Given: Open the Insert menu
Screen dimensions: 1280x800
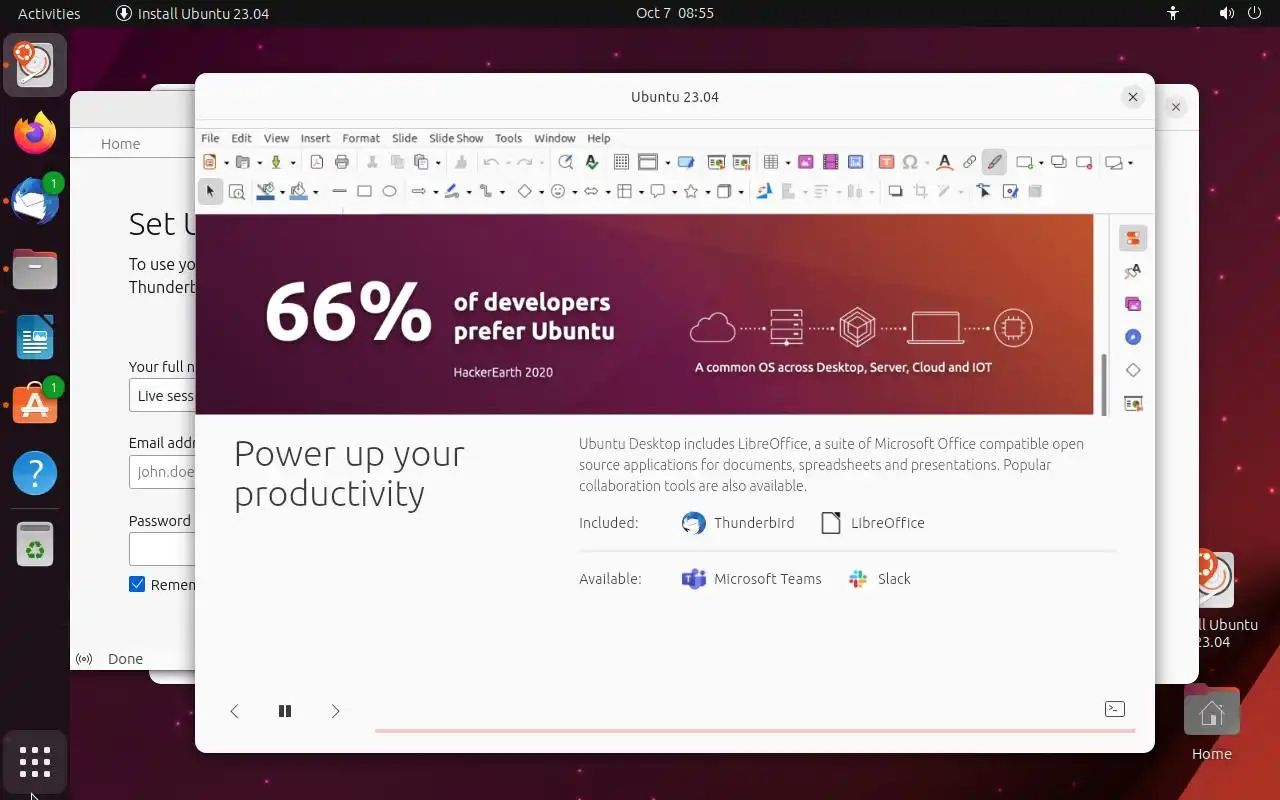Looking at the screenshot, I should point(315,138).
